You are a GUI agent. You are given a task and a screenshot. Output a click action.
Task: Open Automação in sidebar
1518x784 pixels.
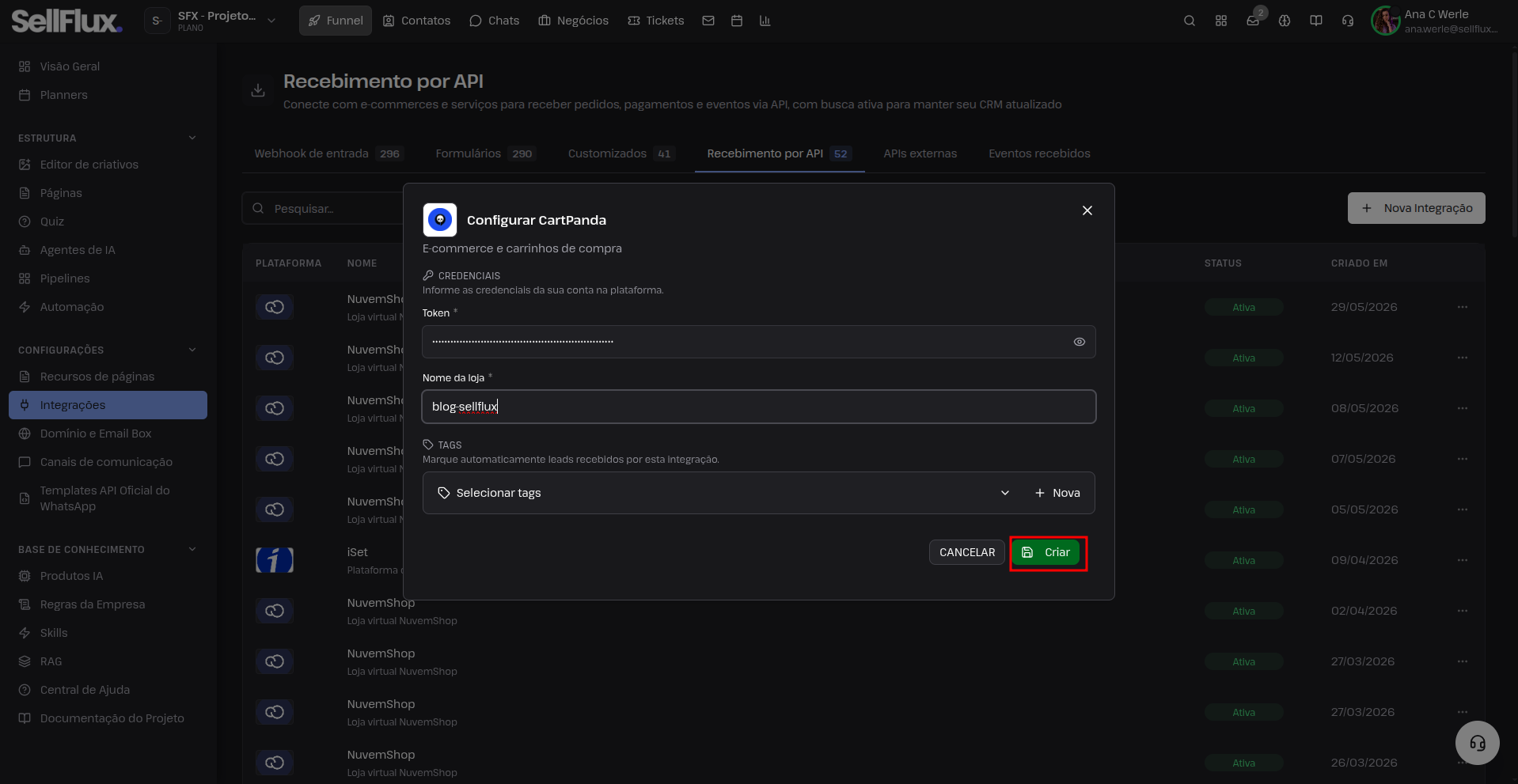tap(108, 307)
